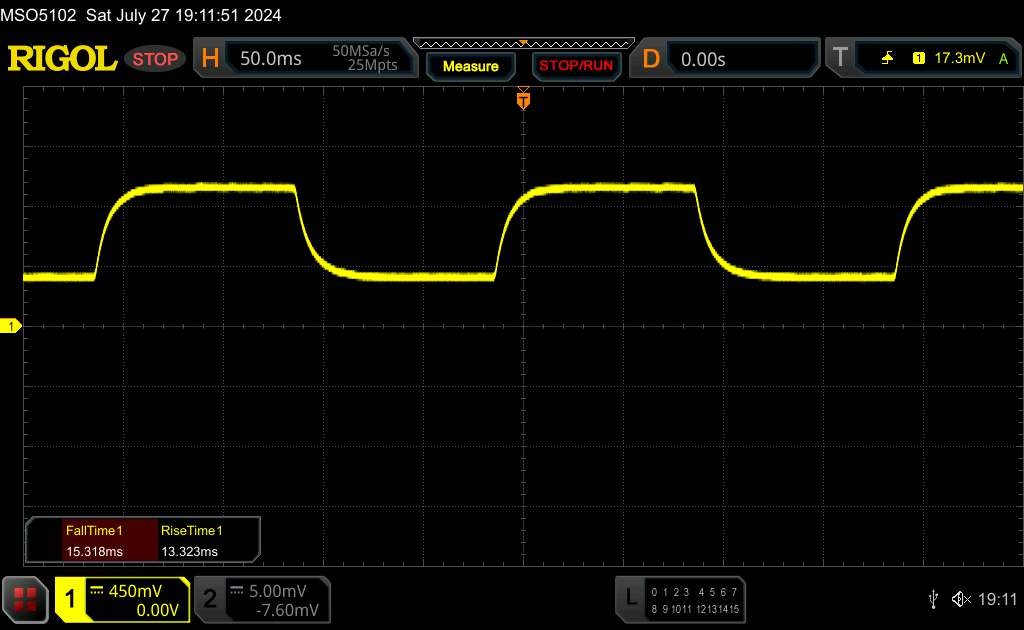Click channel 1 450mV scale value
1024x630 pixels.
tap(135, 591)
